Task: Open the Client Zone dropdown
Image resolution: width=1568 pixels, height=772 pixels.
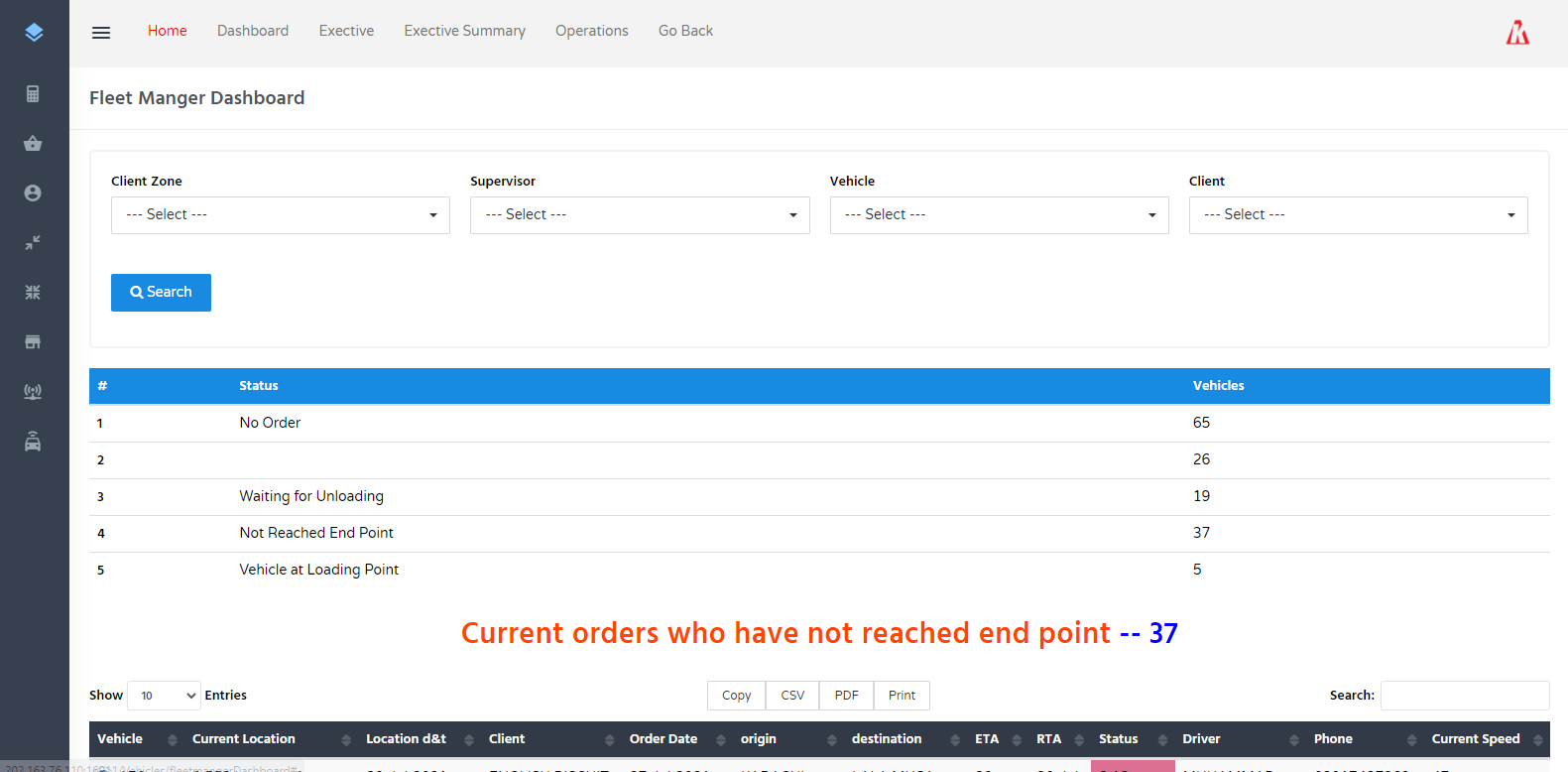Action: click(281, 215)
